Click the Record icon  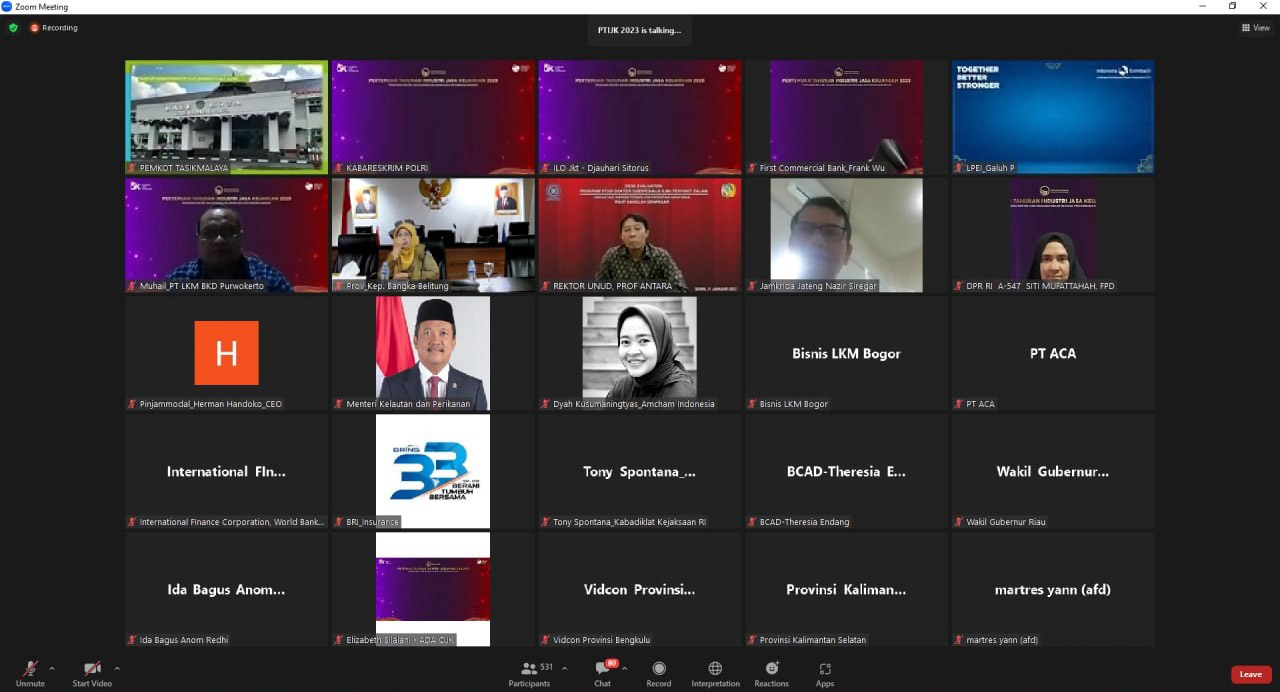click(659, 668)
